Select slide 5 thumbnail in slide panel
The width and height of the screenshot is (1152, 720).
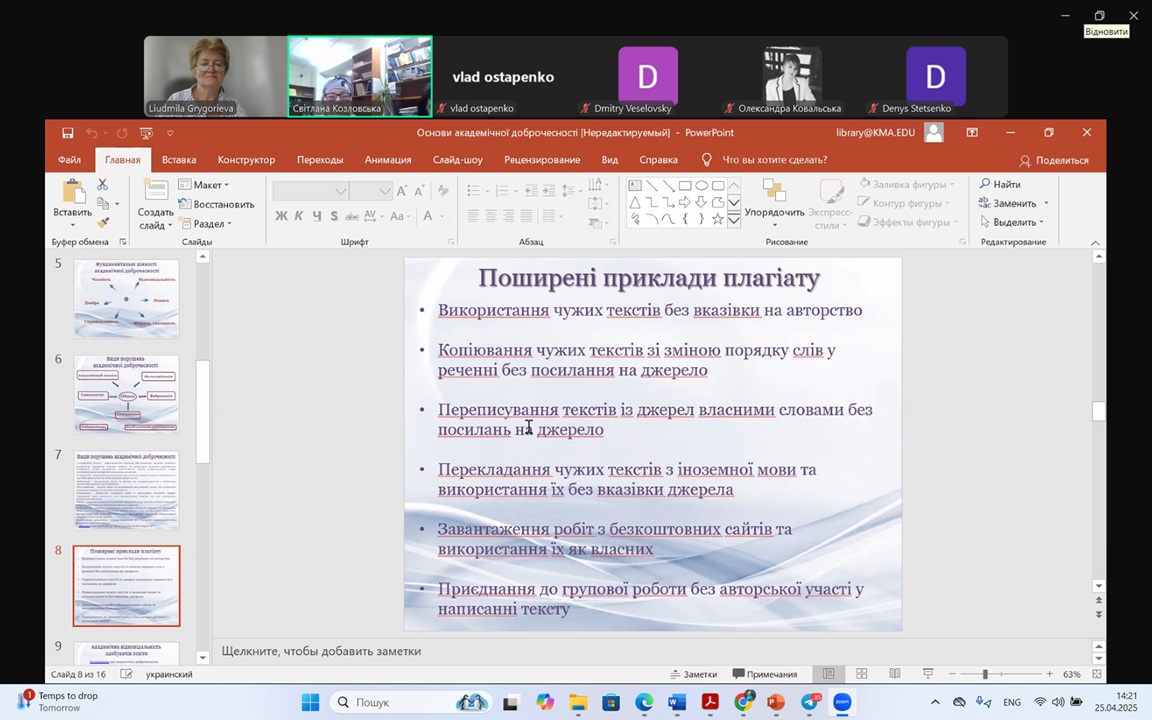(x=126, y=298)
